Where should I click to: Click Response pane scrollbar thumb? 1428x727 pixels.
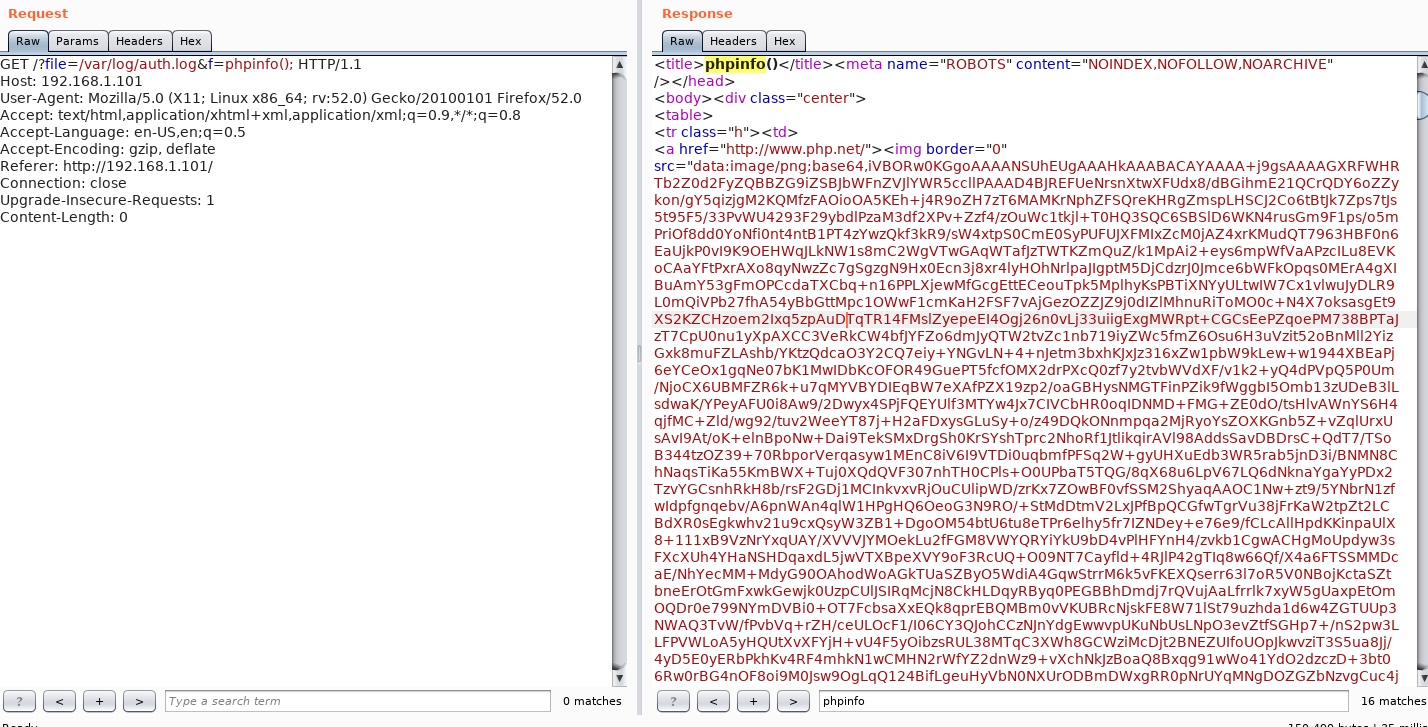(1421, 104)
